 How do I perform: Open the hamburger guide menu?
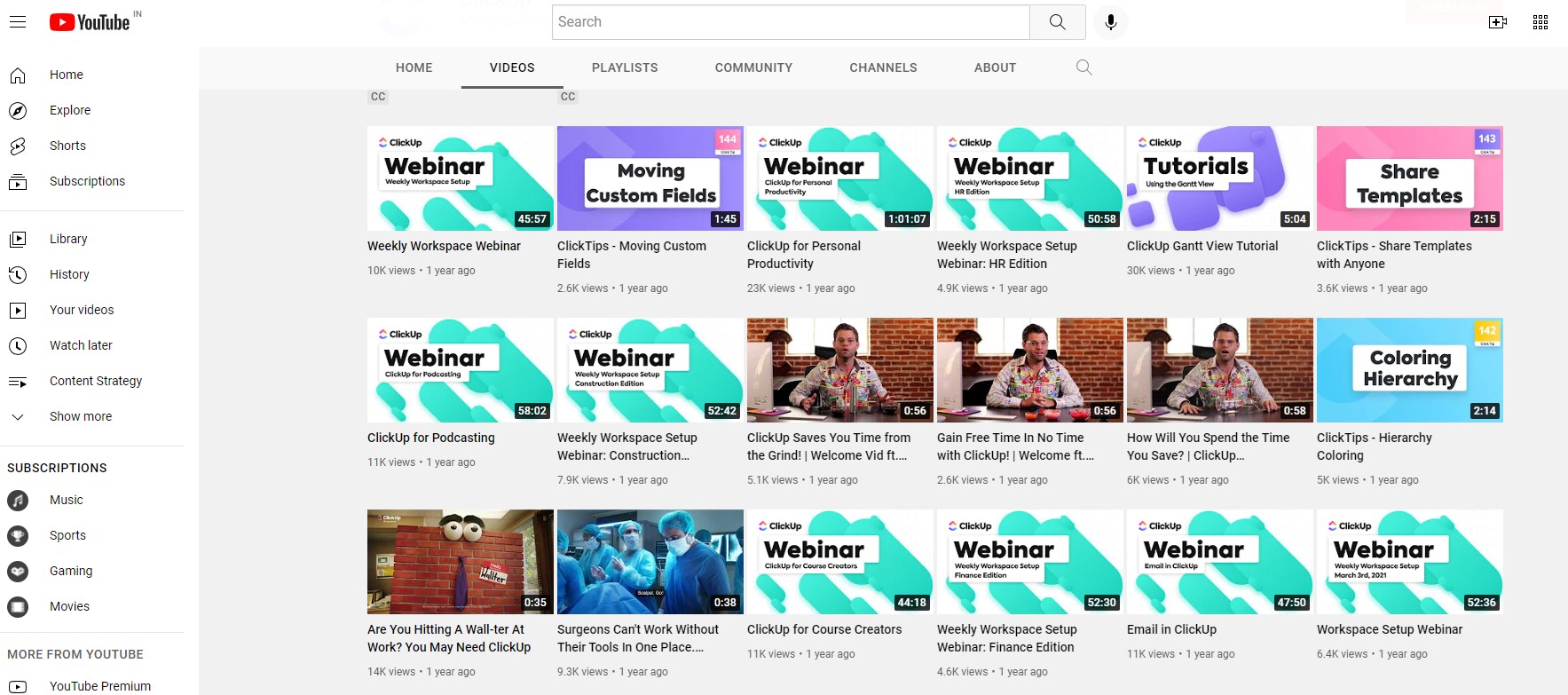click(x=18, y=22)
